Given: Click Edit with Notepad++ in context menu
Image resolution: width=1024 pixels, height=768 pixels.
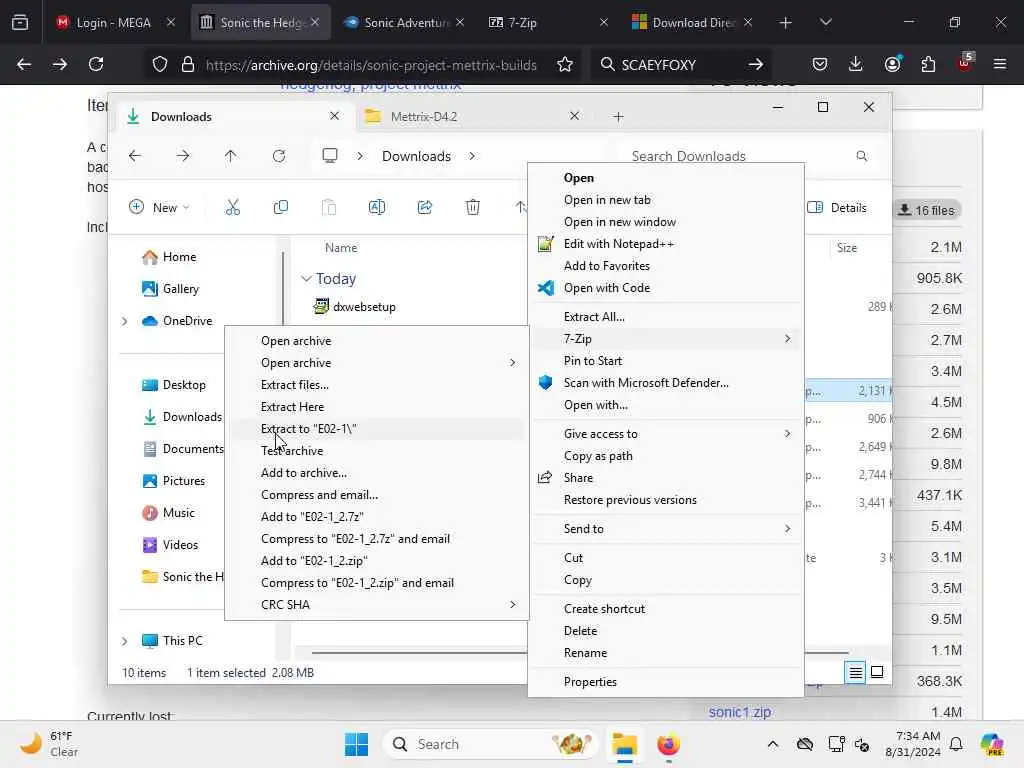Looking at the screenshot, I should pyautogui.click(x=665, y=244).
